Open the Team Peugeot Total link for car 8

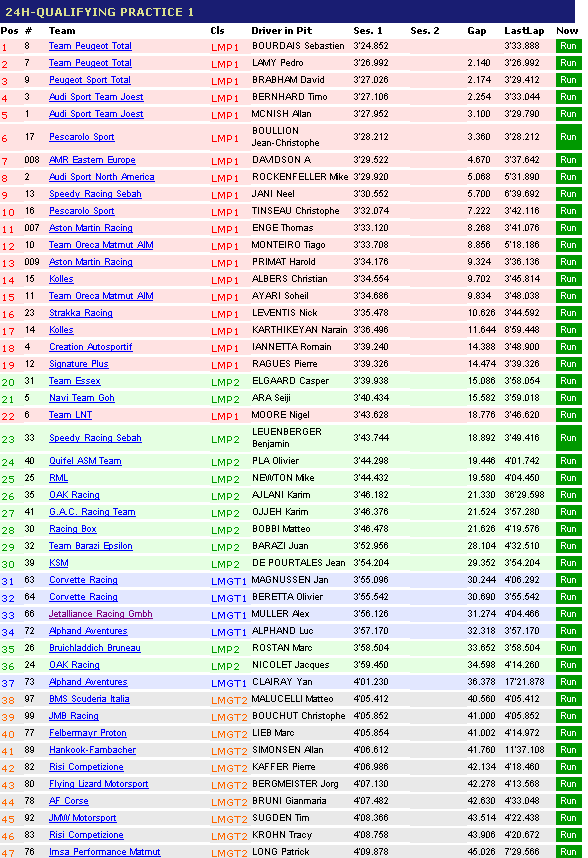pos(90,46)
